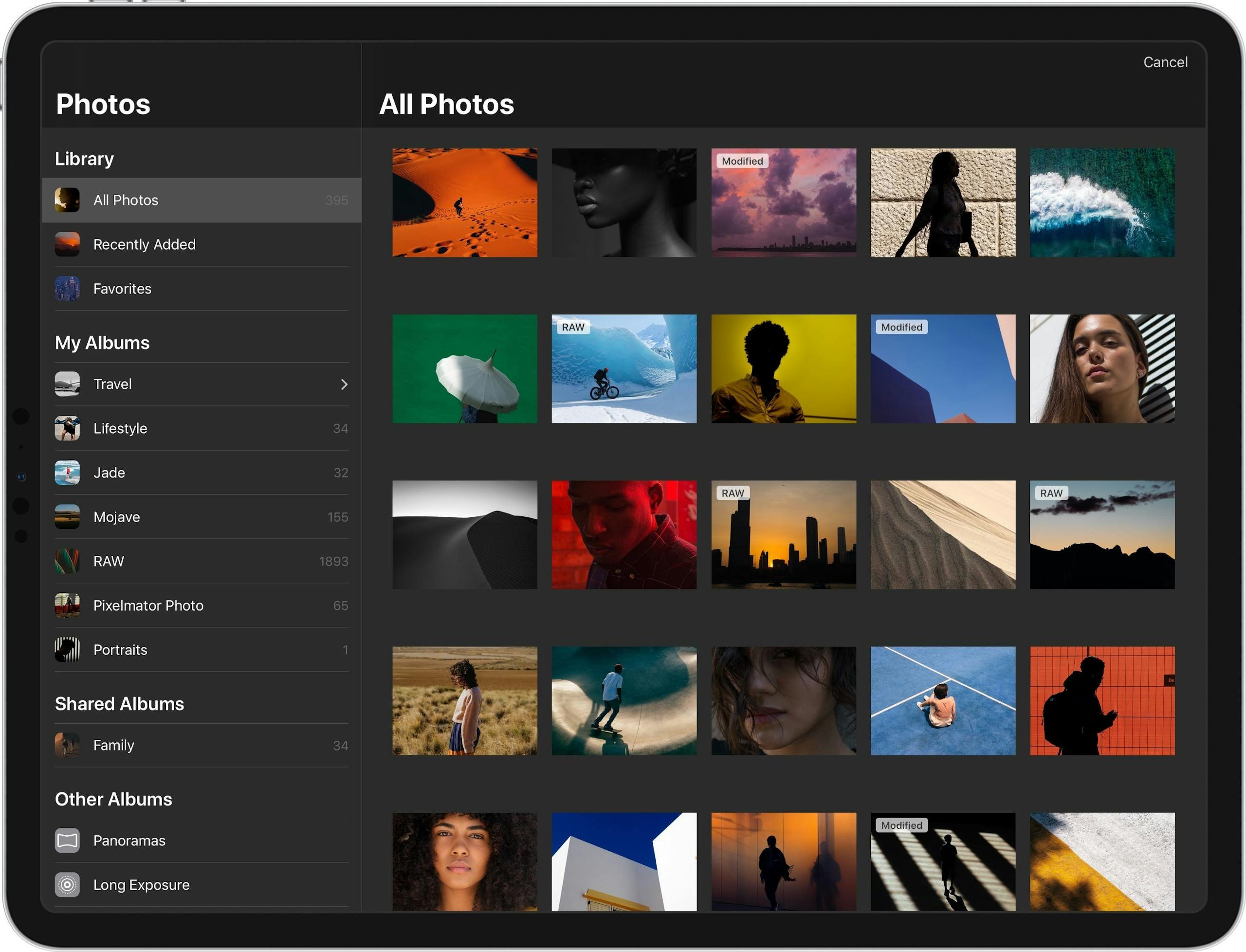1246x952 pixels.
Task: Pick the RAW city skyline sunset photo
Action: (x=784, y=534)
